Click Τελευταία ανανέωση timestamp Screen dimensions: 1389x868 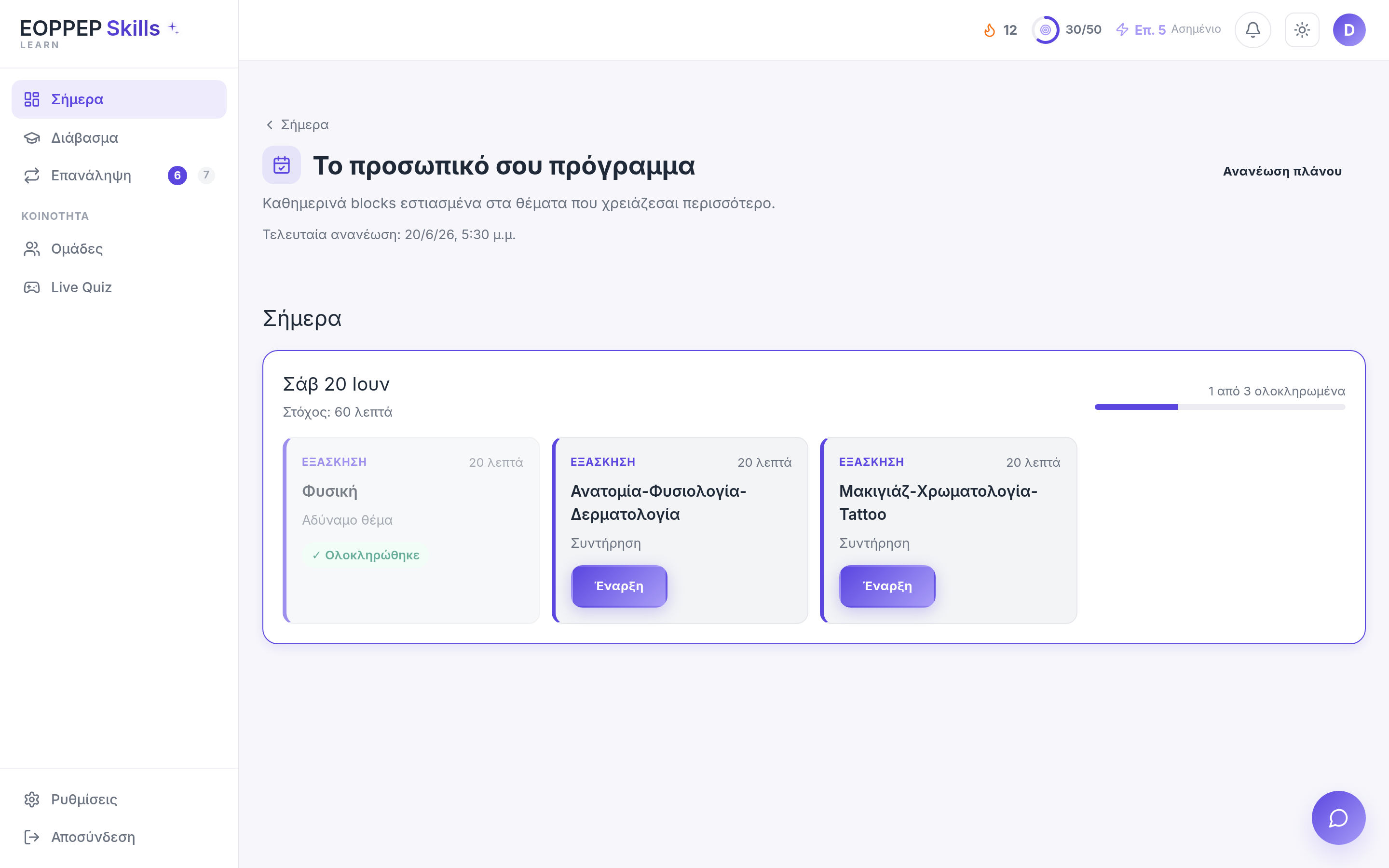(x=389, y=235)
